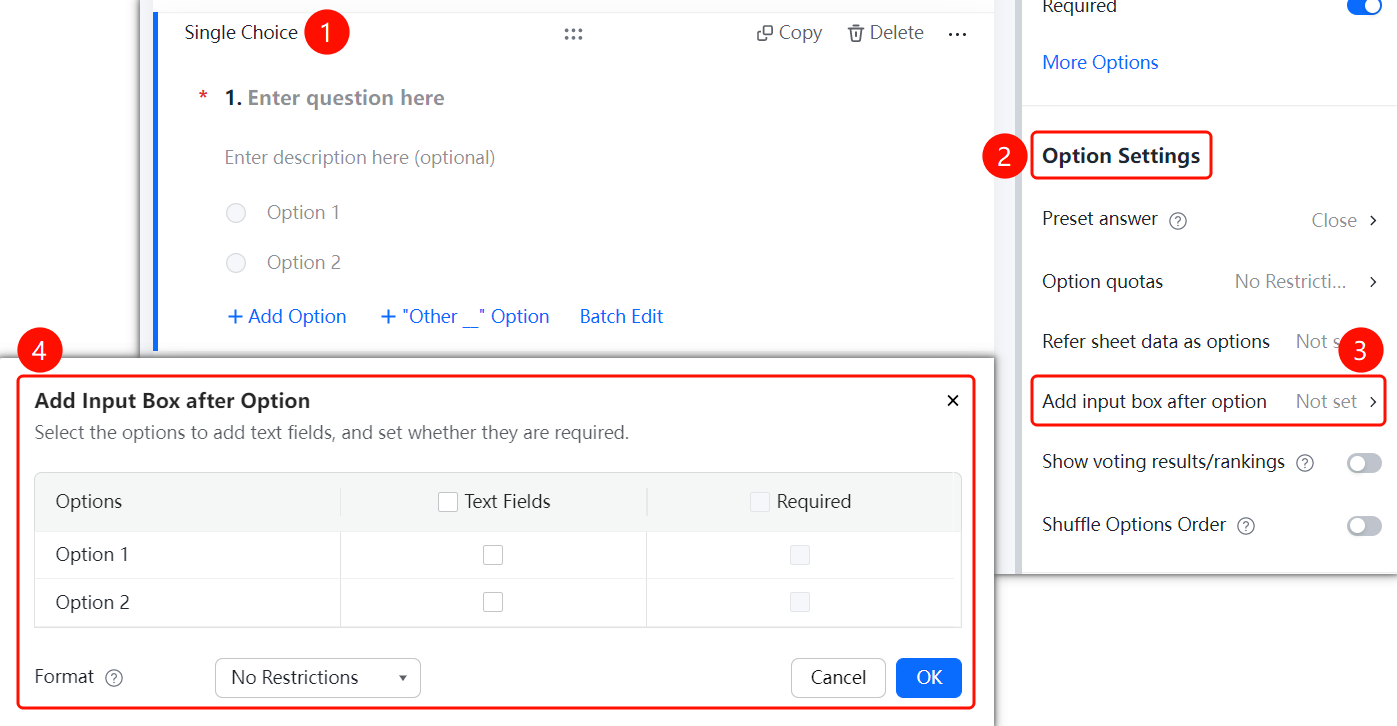The height and width of the screenshot is (726, 1397).
Task: Click the More Options link
Action: [x=1100, y=63]
